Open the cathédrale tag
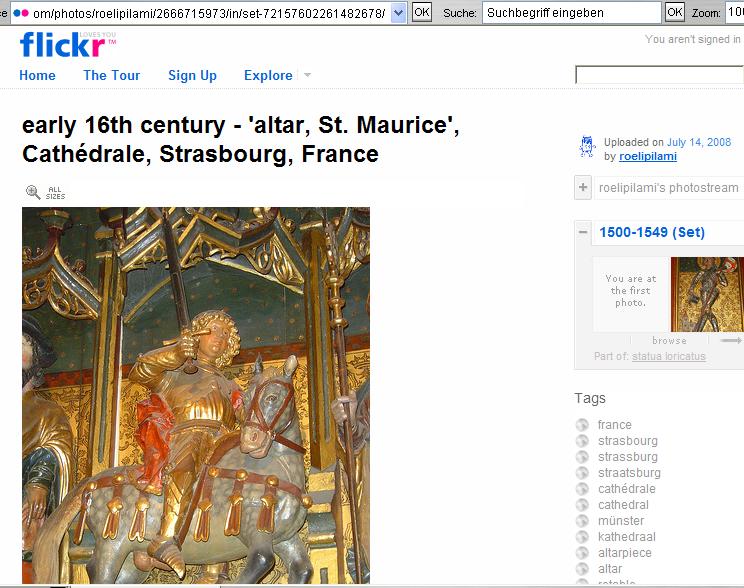The width and height of the screenshot is (744, 588). point(626,489)
